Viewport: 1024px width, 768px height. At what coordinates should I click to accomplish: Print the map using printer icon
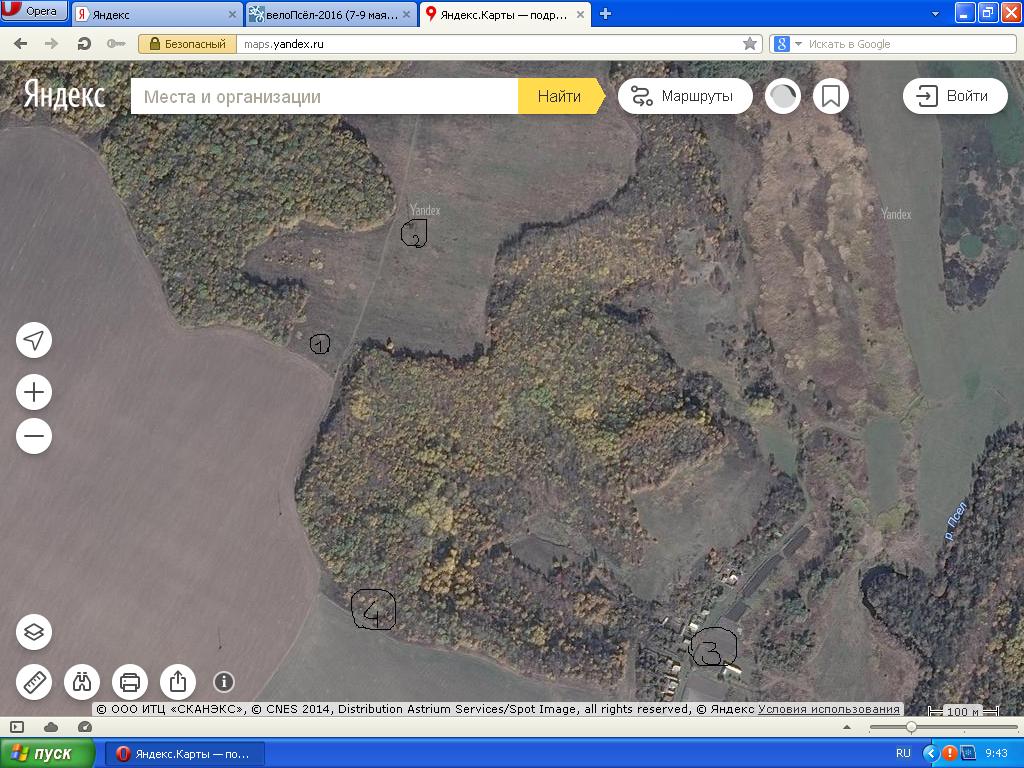coord(130,682)
